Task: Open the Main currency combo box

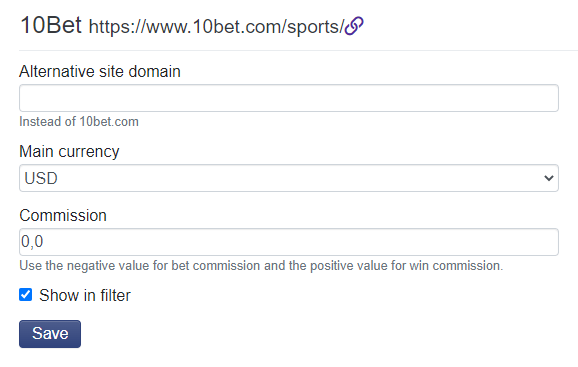Action: pyautogui.click(x=289, y=178)
